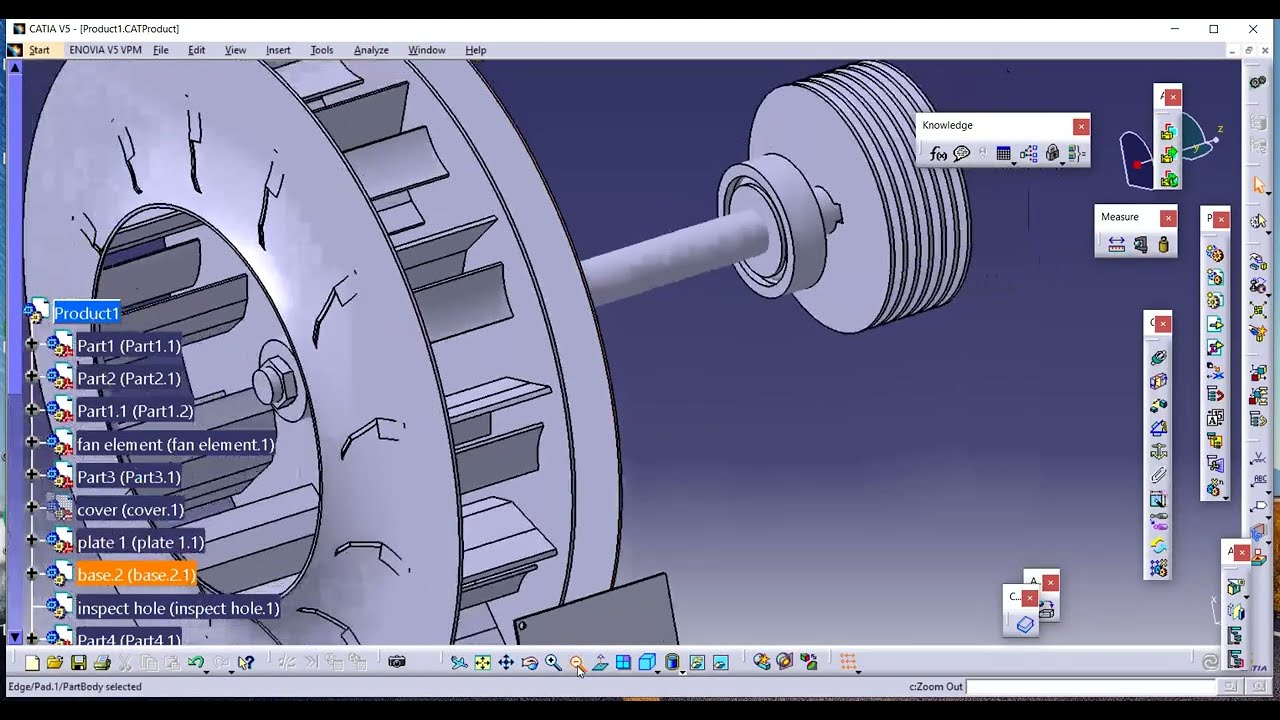Click the Measure Inertia weight icon
1280x720 pixels.
[1163, 245]
